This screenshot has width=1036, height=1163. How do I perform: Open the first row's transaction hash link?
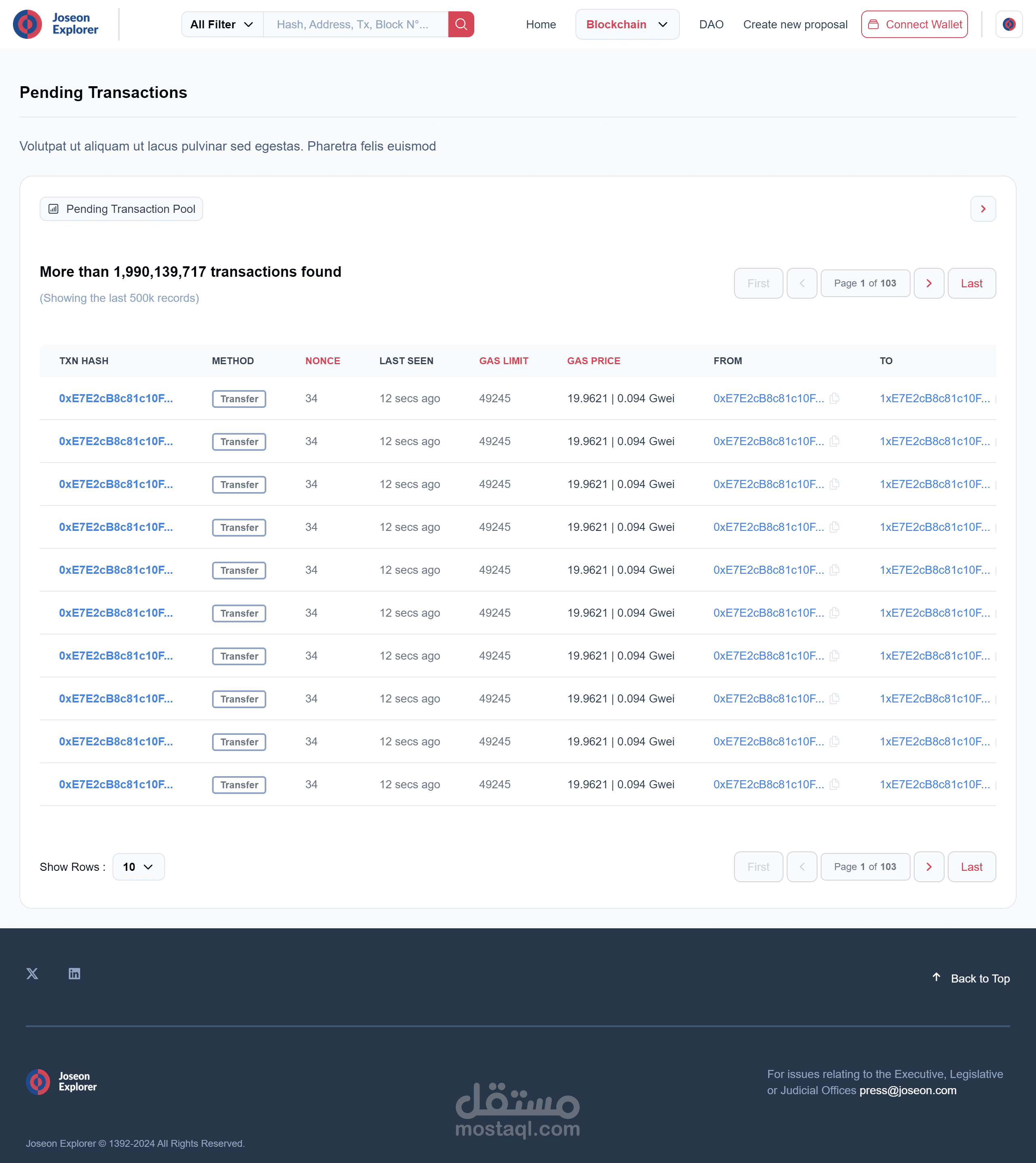point(116,399)
